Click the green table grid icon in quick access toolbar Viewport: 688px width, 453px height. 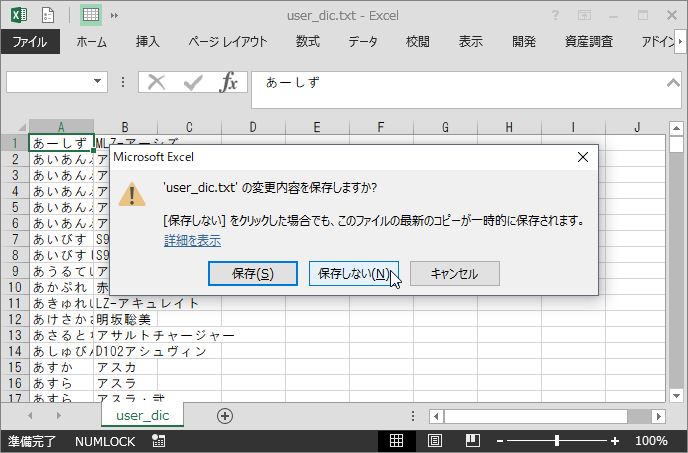91,15
